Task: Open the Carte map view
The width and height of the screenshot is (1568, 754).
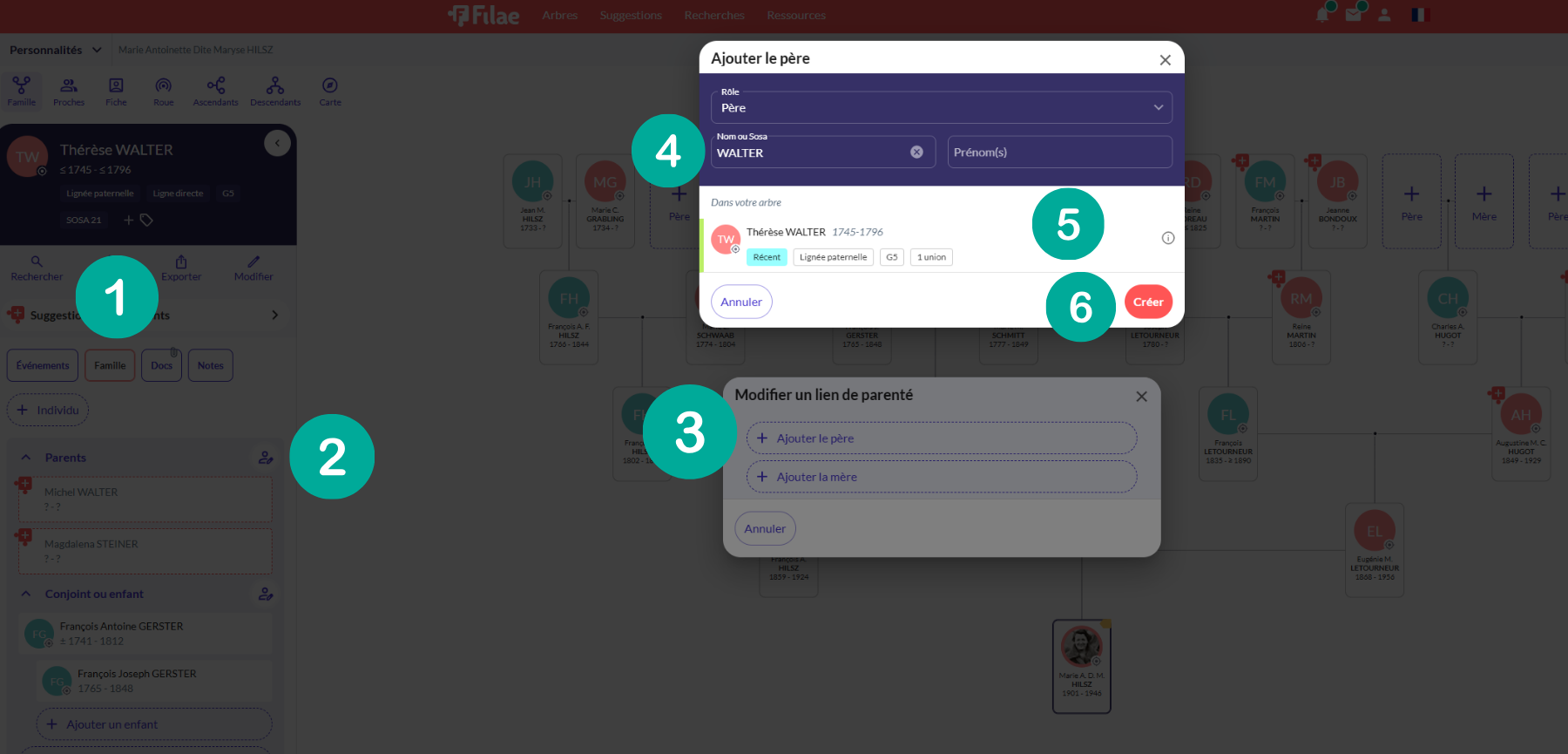Action: (329, 91)
